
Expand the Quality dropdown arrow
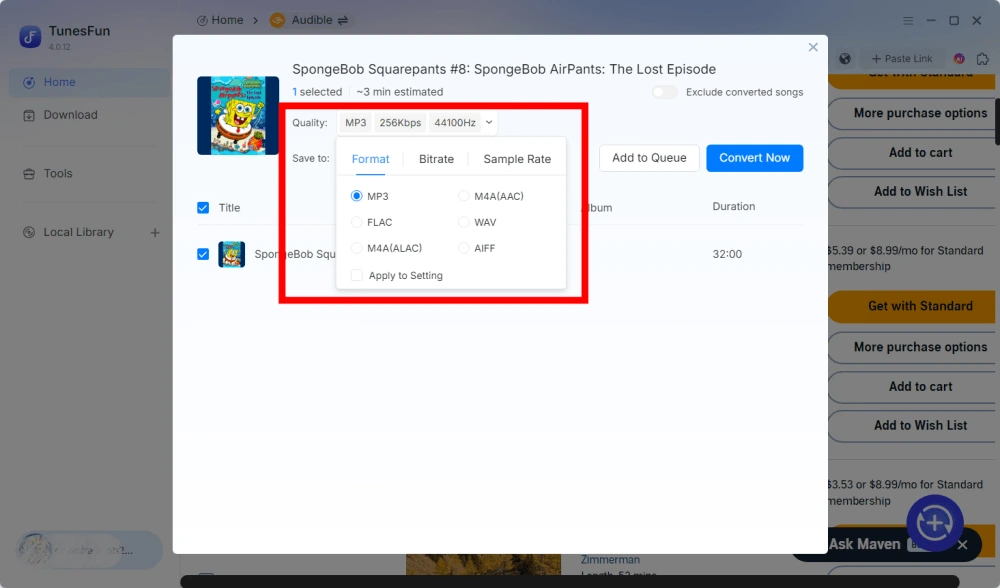[x=489, y=122]
